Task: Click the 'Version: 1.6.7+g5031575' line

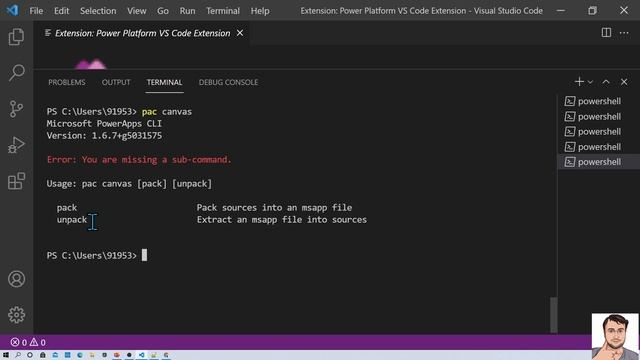Action: click(x=104, y=136)
